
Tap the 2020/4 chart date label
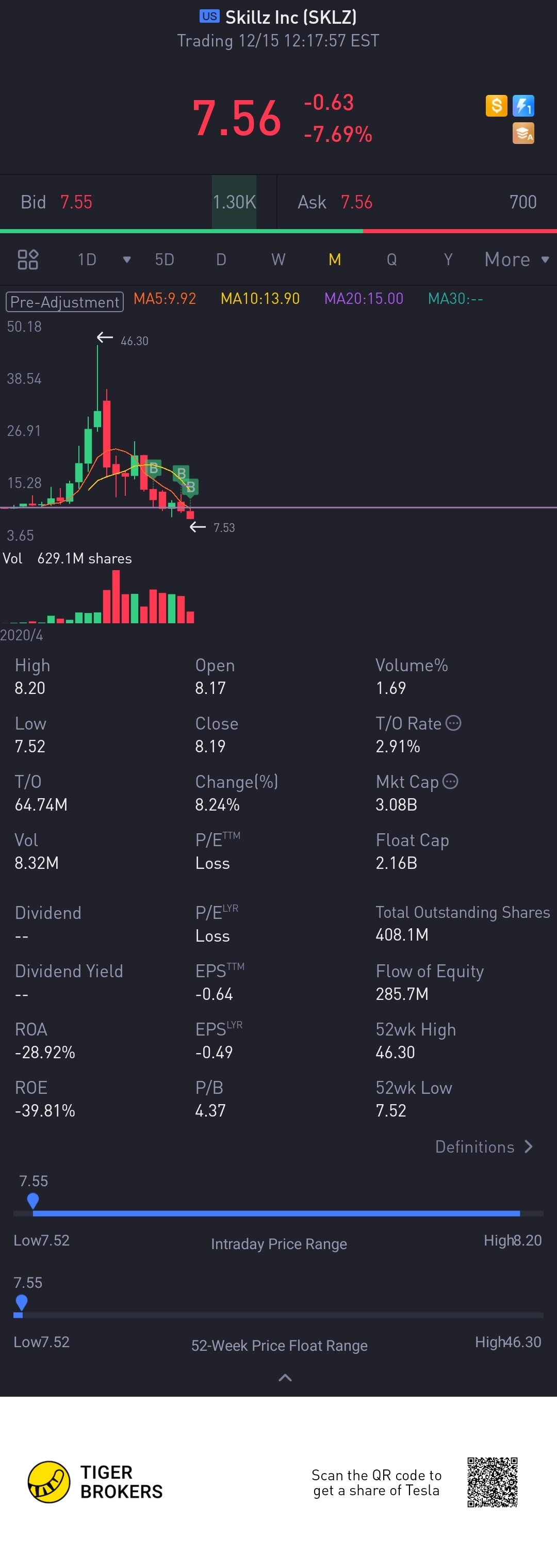coord(21,635)
